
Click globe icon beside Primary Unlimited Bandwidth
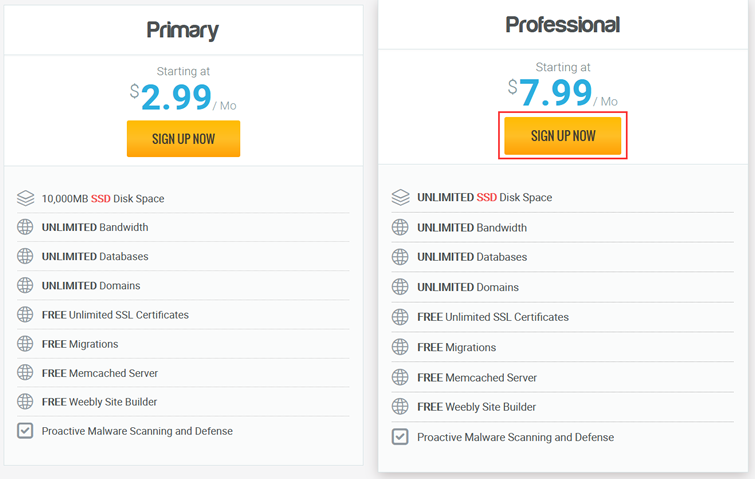click(25, 227)
